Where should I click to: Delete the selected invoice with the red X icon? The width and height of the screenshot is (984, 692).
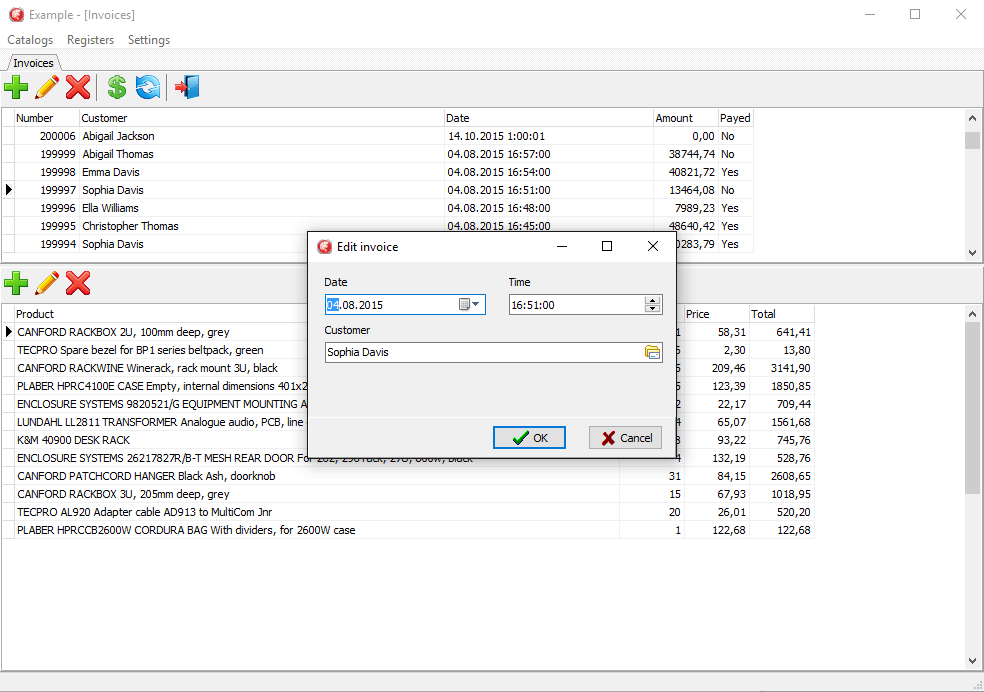click(x=79, y=87)
